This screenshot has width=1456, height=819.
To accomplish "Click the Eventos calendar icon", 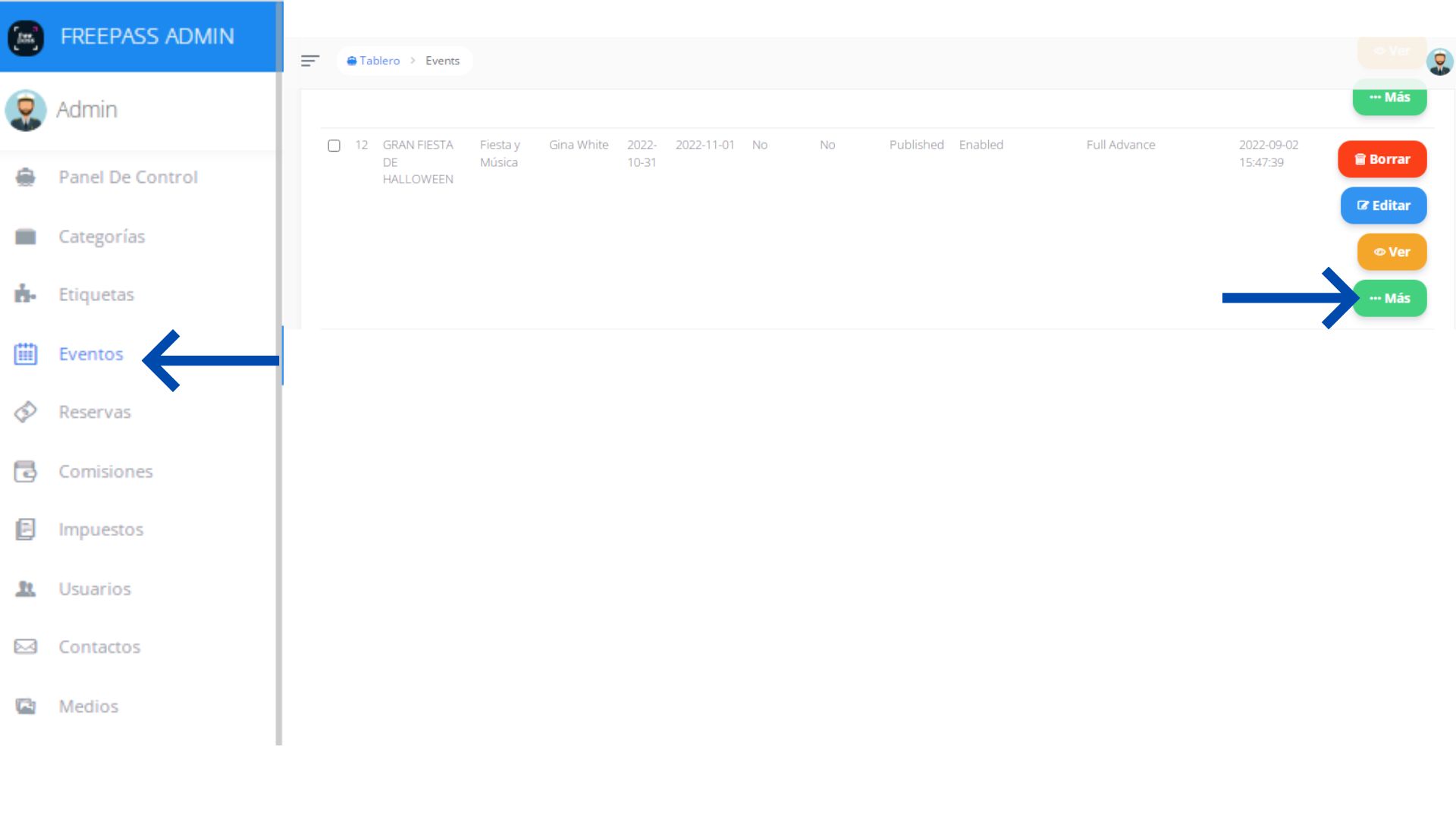I will click(26, 353).
